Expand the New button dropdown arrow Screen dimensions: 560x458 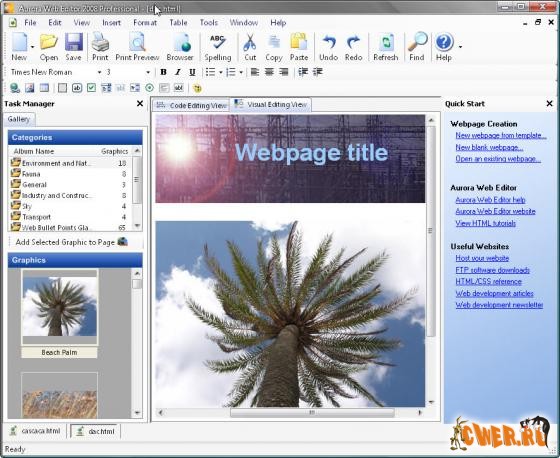(32, 47)
